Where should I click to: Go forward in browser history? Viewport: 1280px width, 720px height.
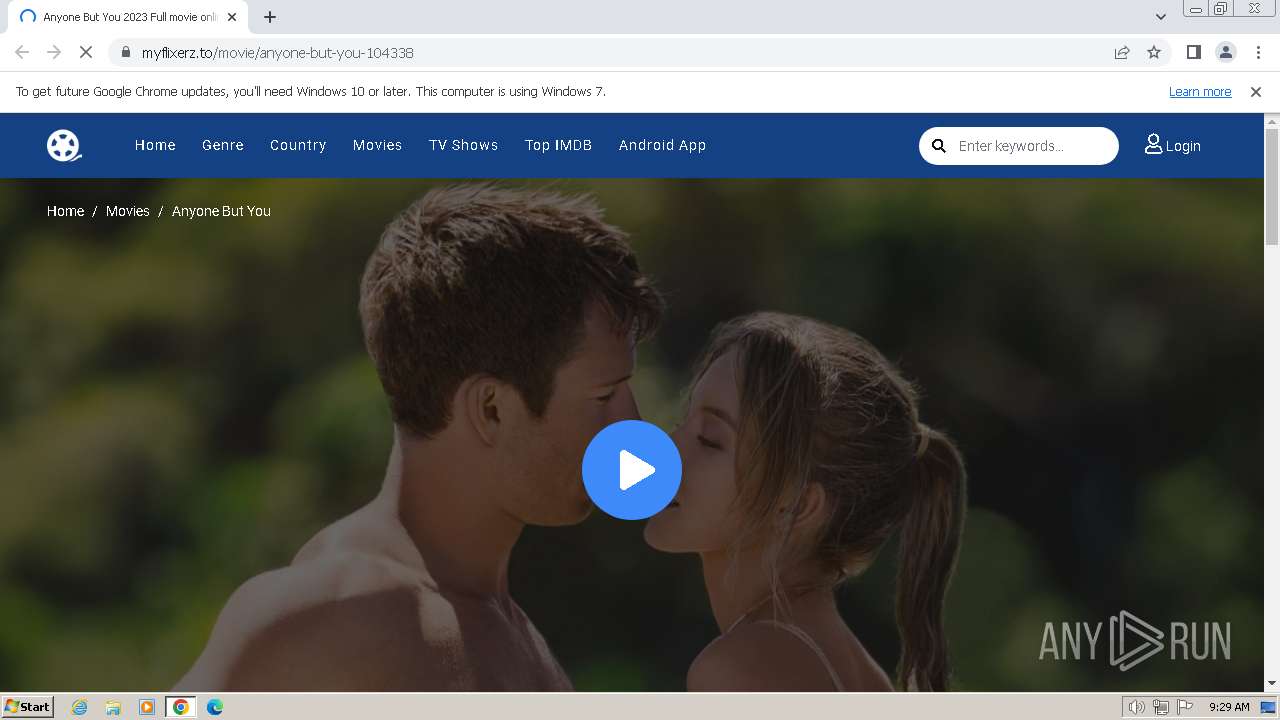pyautogui.click(x=54, y=52)
